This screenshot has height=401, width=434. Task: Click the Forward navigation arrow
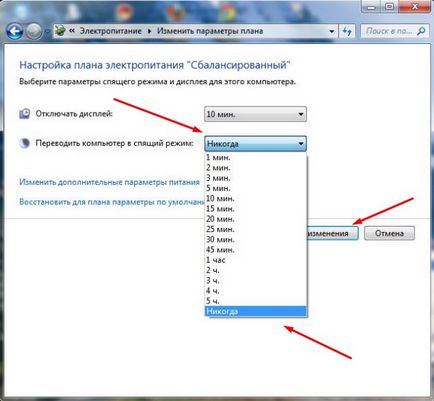(x=34, y=32)
